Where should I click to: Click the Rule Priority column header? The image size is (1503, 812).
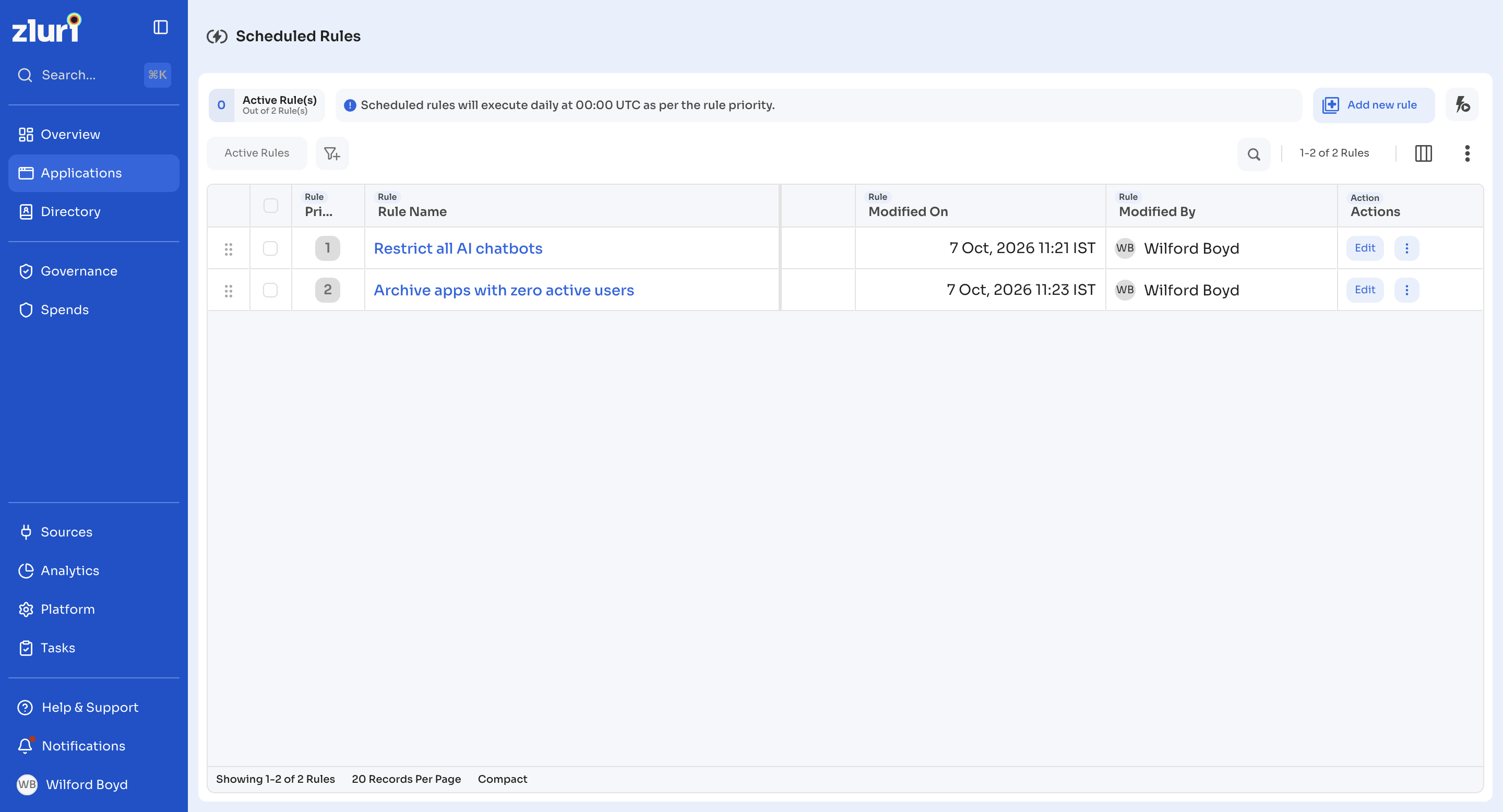tap(328, 205)
